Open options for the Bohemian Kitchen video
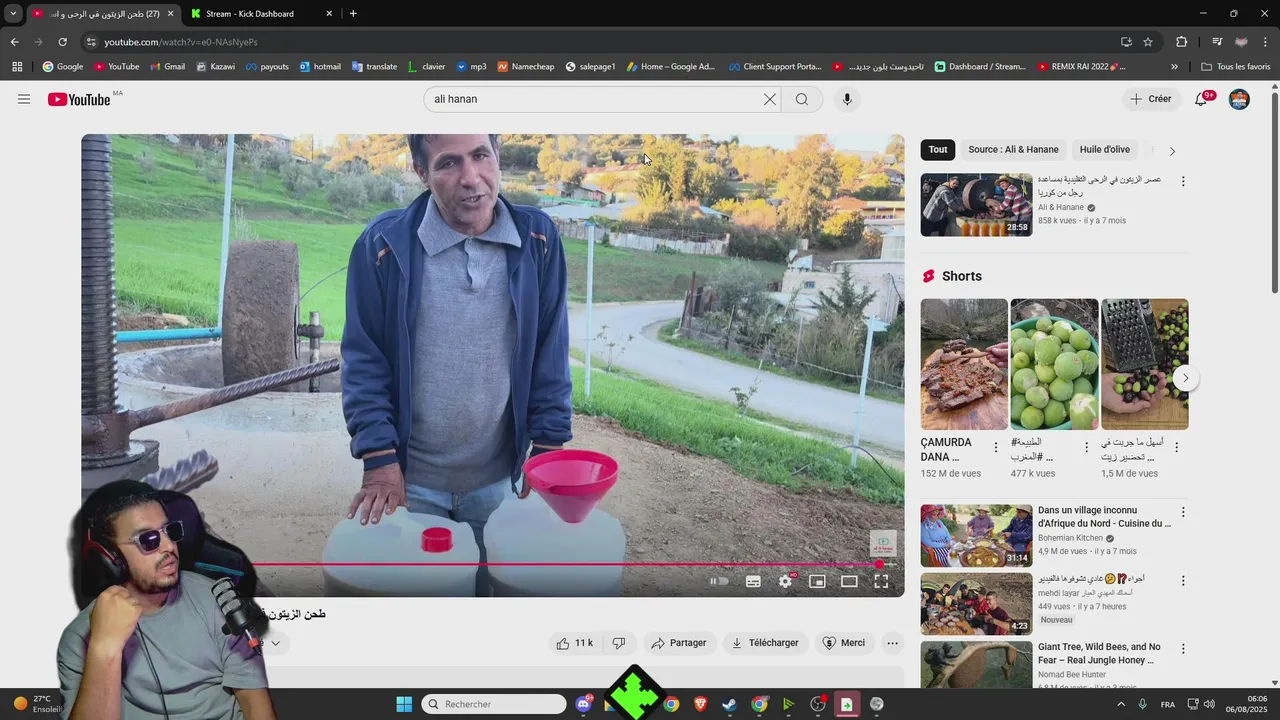 click(1183, 512)
